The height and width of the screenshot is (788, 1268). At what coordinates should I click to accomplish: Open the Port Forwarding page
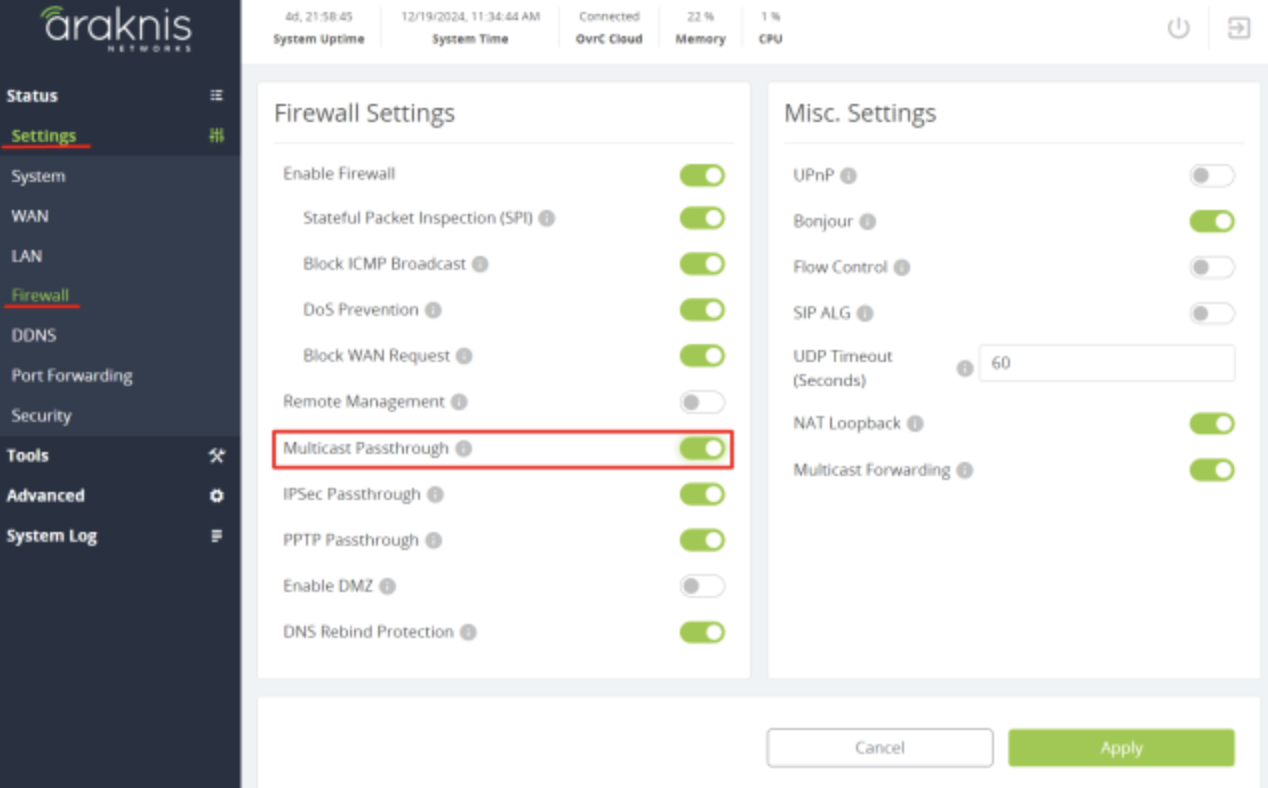(x=72, y=376)
